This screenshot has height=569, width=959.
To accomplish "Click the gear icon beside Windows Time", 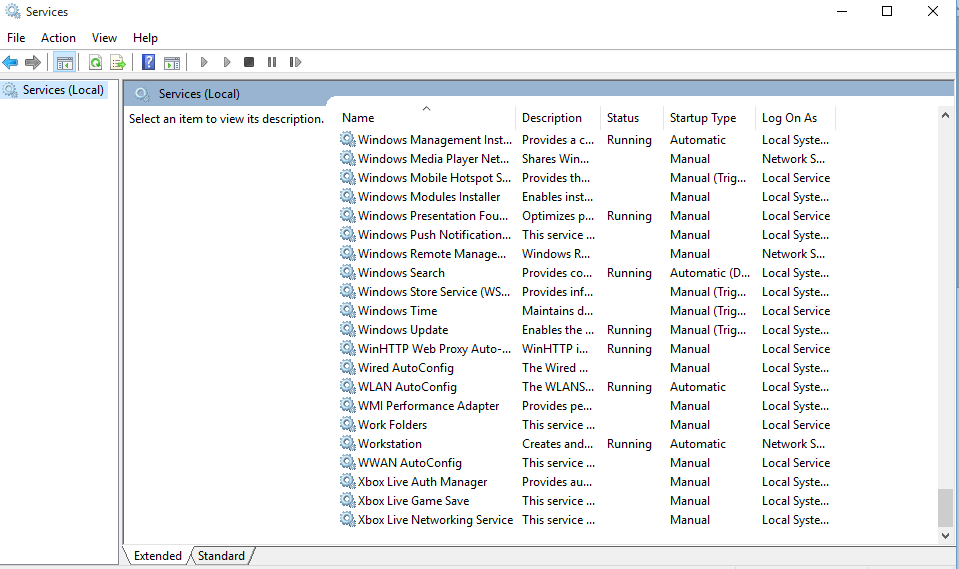I will [348, 310].
